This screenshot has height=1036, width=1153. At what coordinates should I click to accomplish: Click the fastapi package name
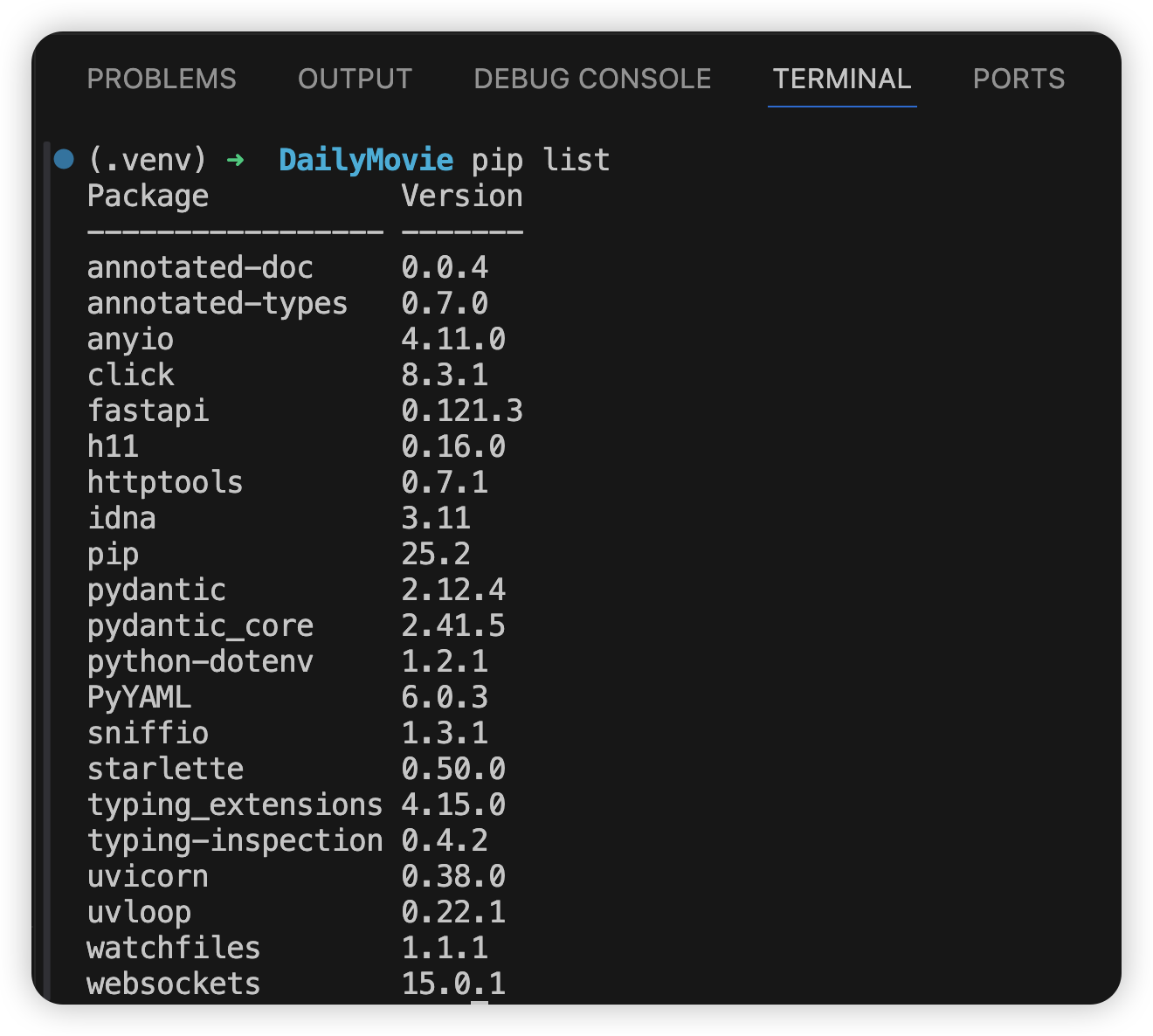tap(148, 411)
